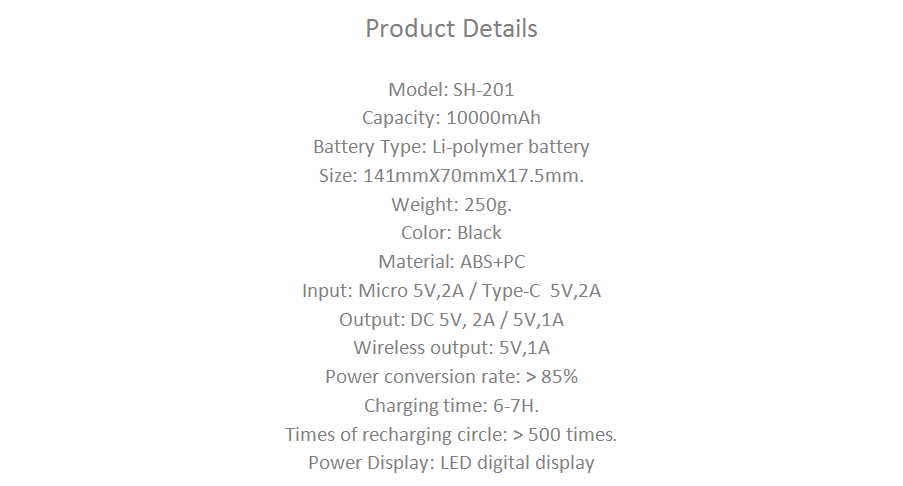The height and width of the screenshot is (486, 903).
Task: Click the 85% value
Action: [x=559, y=377]
